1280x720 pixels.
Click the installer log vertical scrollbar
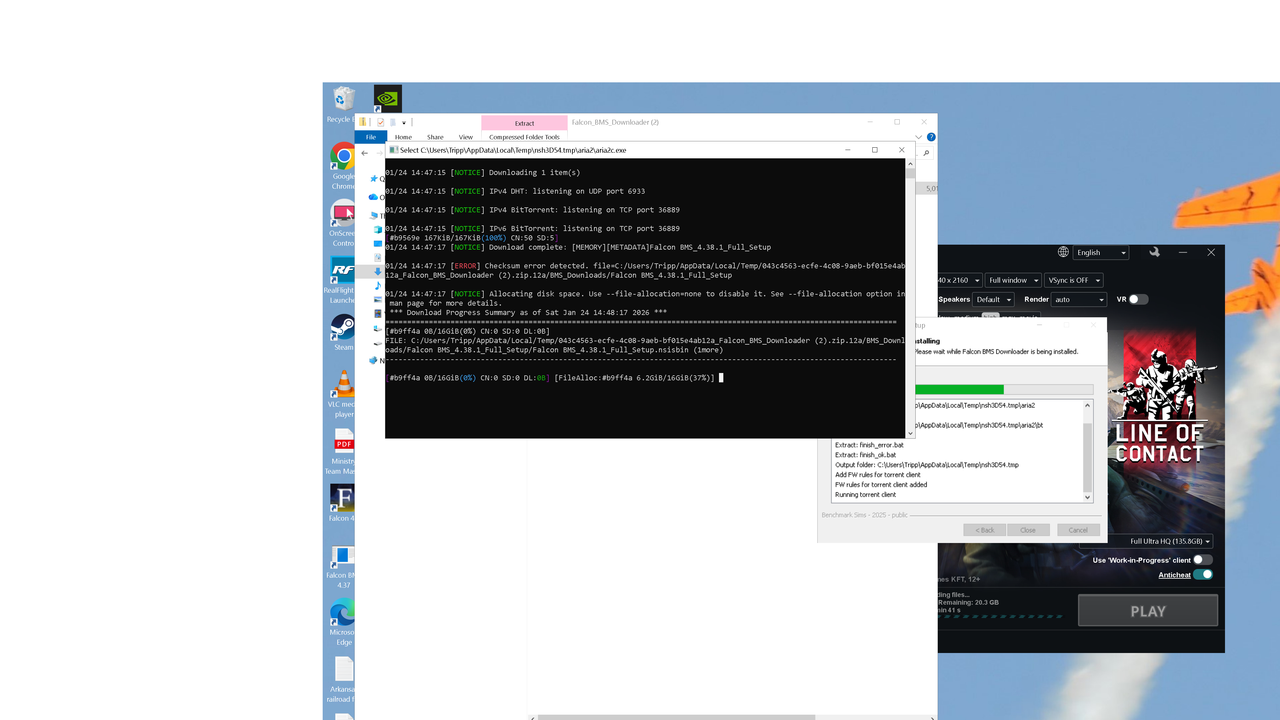1088,451
